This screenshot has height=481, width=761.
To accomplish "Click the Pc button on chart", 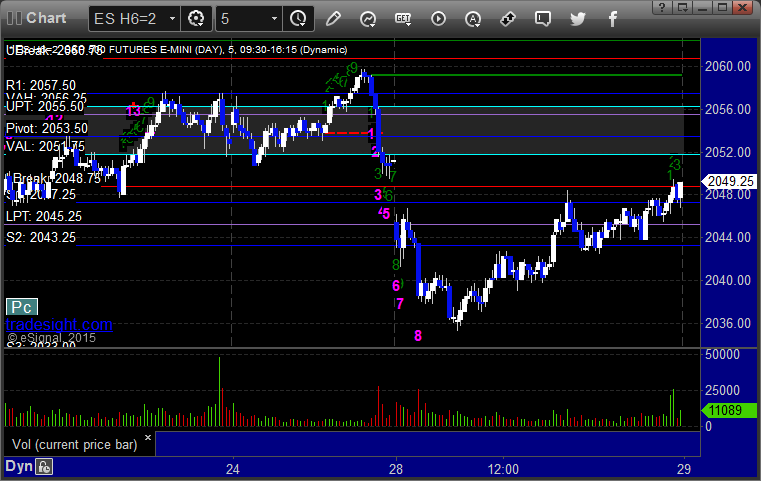I will click(22, 307).
